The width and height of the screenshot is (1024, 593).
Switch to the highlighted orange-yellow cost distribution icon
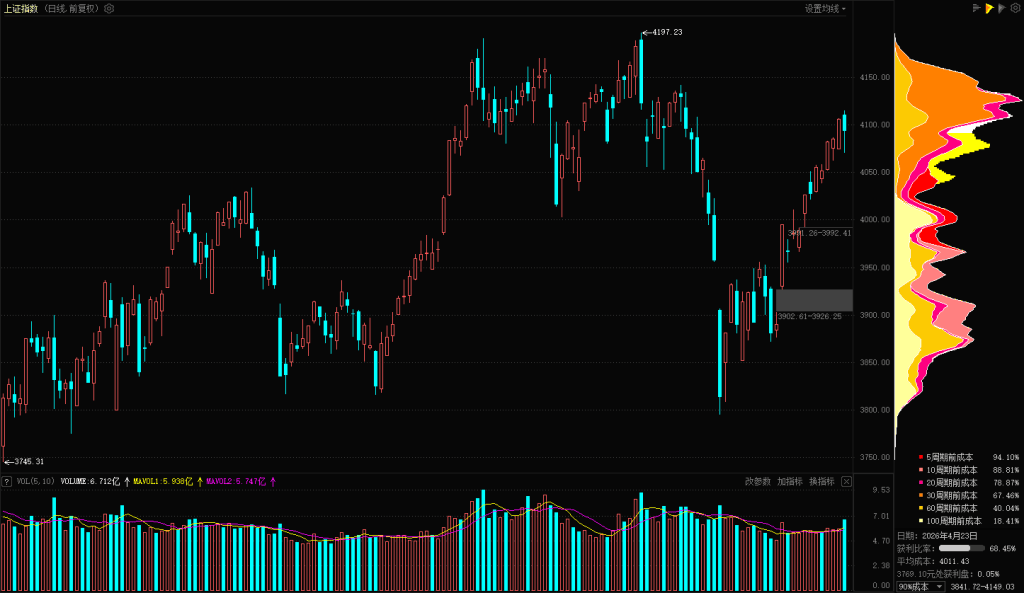coord(988,8)
